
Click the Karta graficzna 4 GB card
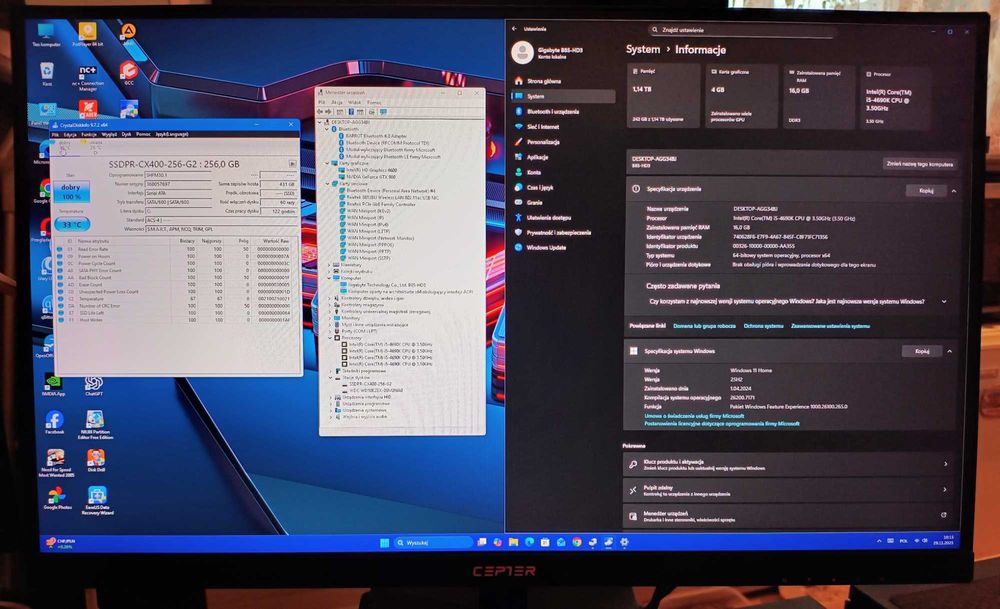tap(741, 96)
